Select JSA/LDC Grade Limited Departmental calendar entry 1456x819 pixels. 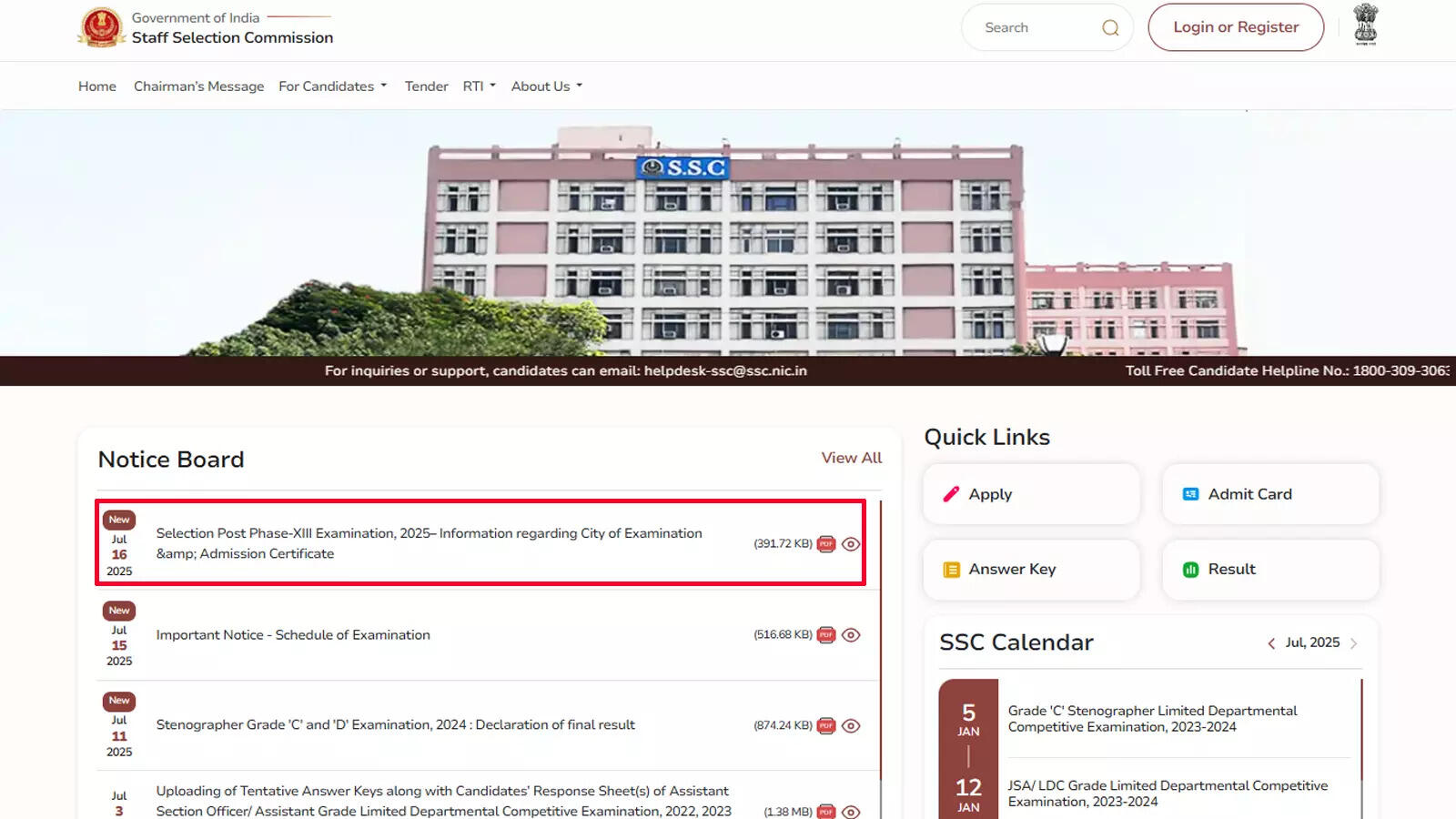pos(1168,794)
